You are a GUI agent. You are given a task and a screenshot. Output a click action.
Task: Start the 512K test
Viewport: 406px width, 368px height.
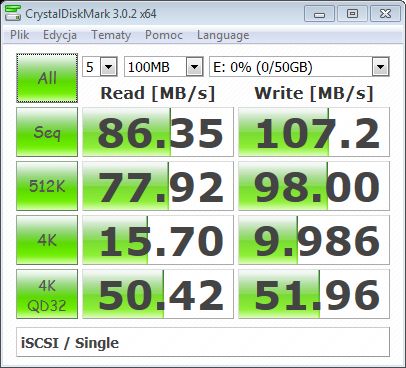[x=47, y=186]
